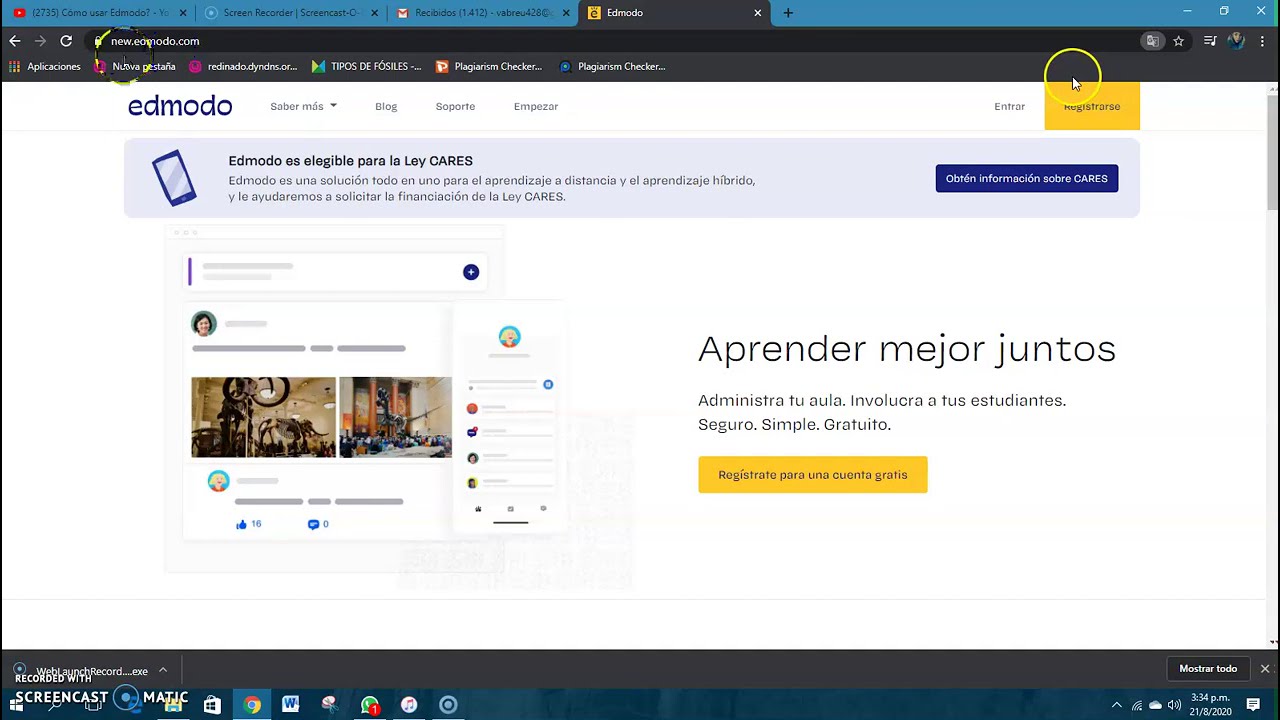Open the Nueva pestaña bookmark
This screenshot has height=720, width=1280.
pyautogui.click(x=135, y=66)
